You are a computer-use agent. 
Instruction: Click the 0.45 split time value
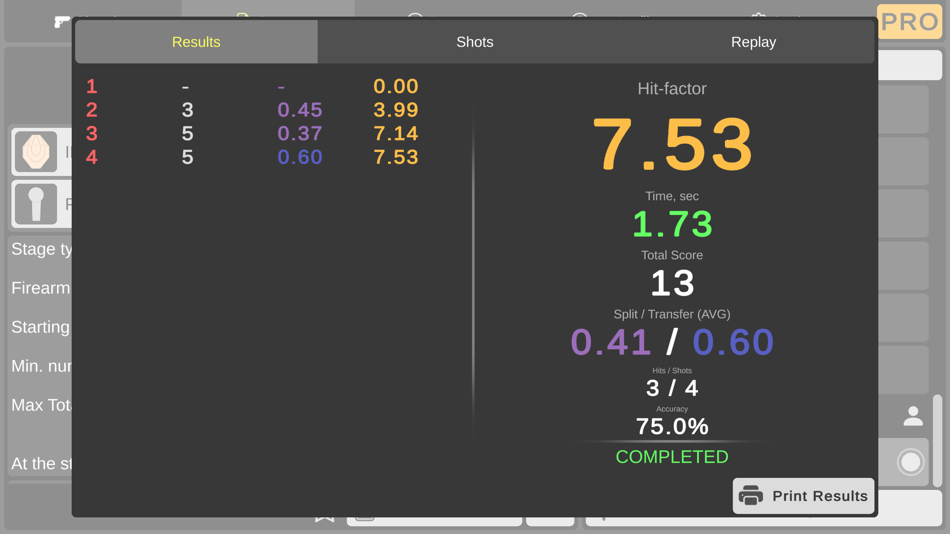pyautogui.click(x=300, y=110)
